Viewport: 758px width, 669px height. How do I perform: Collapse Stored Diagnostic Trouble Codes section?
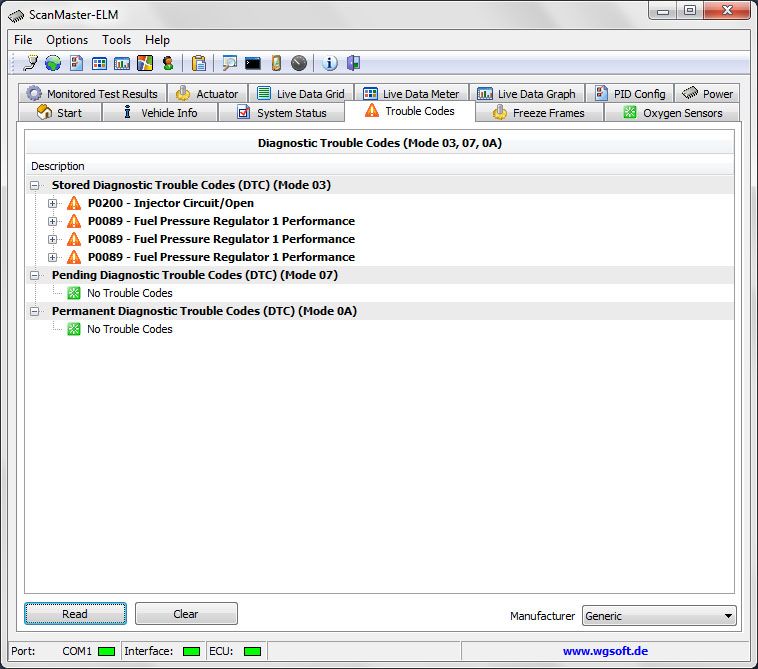click(x=34, y=185)
